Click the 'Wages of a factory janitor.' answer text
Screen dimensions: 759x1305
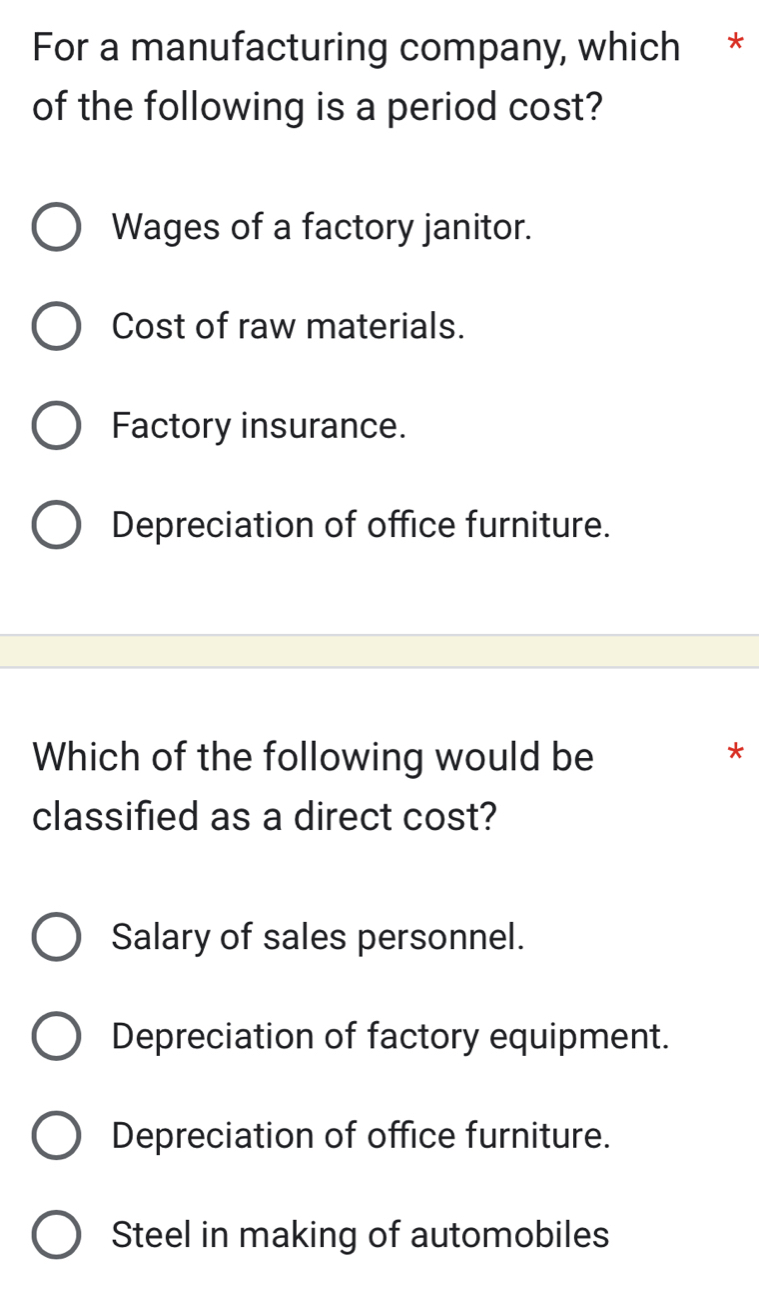click(x=322, y=227)
